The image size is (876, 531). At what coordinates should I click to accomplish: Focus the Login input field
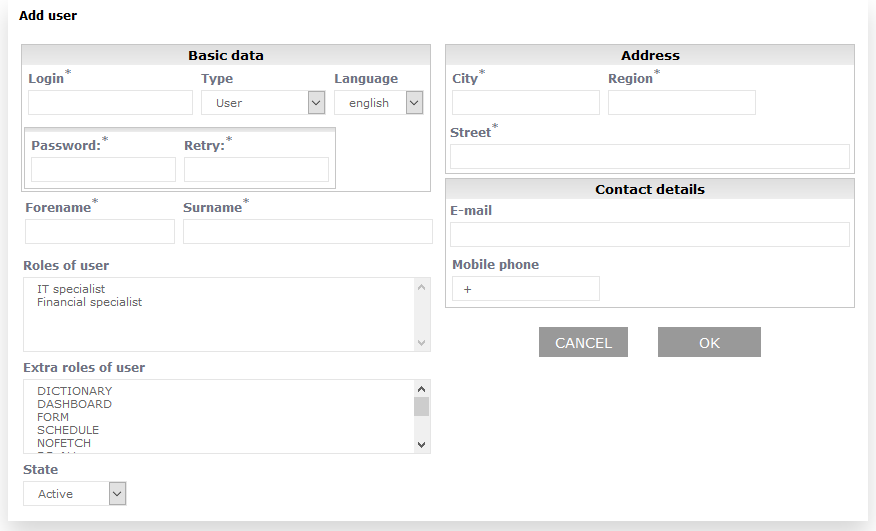point(110,103)
